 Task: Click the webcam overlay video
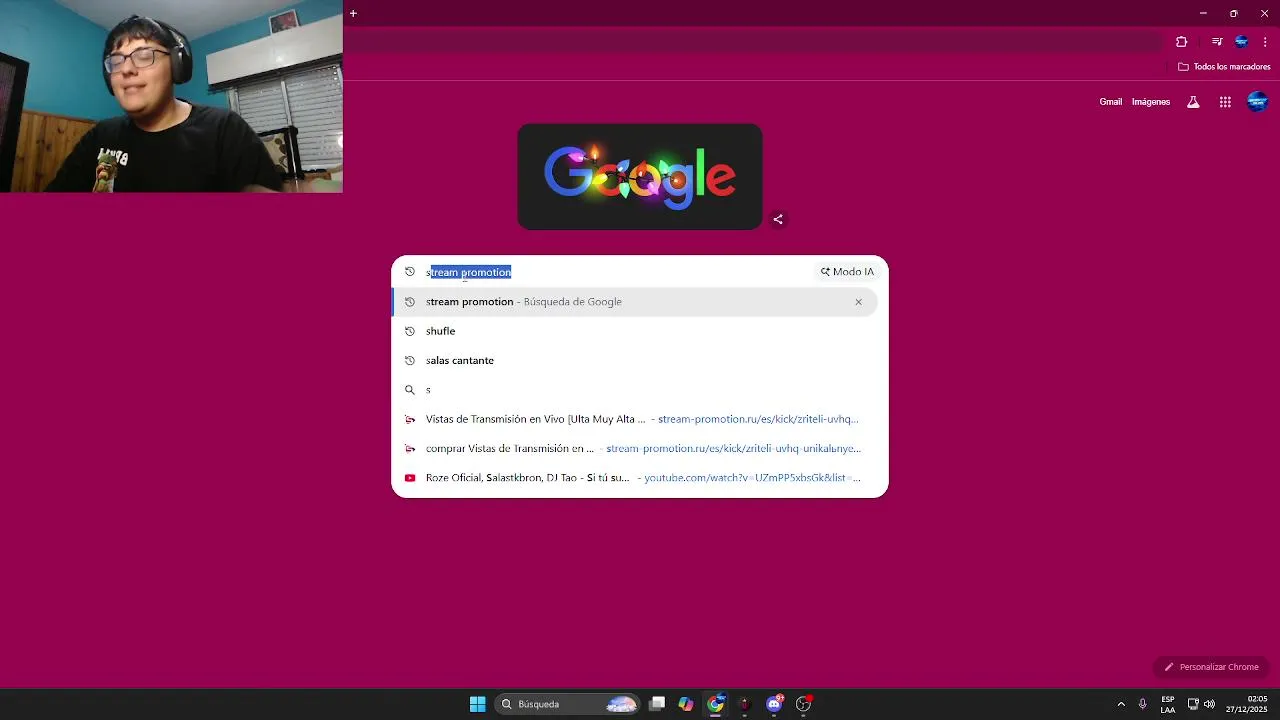pos(171,96)
